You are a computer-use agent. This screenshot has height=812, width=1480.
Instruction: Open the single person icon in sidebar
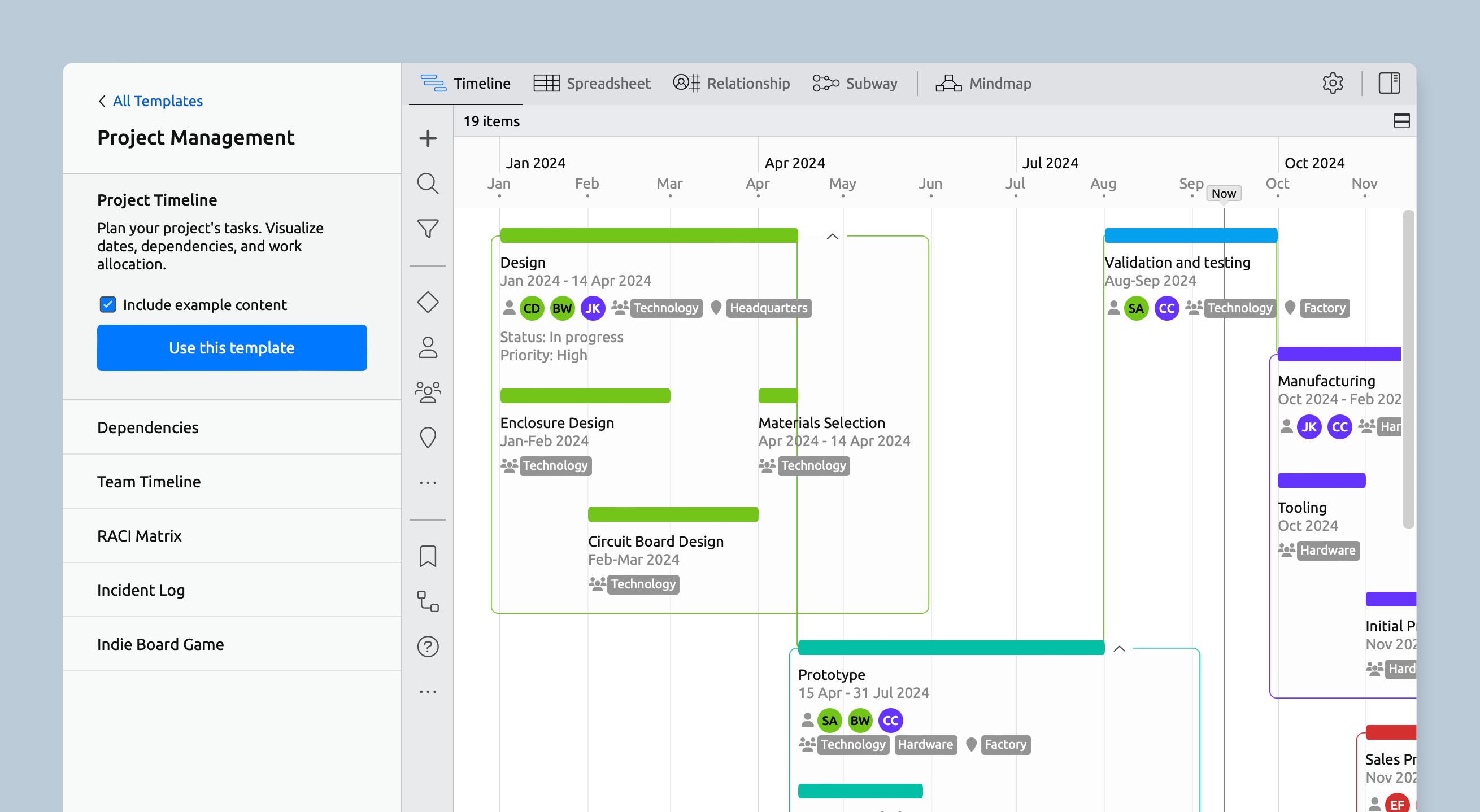pyautogui.click(x=428, y=347)
